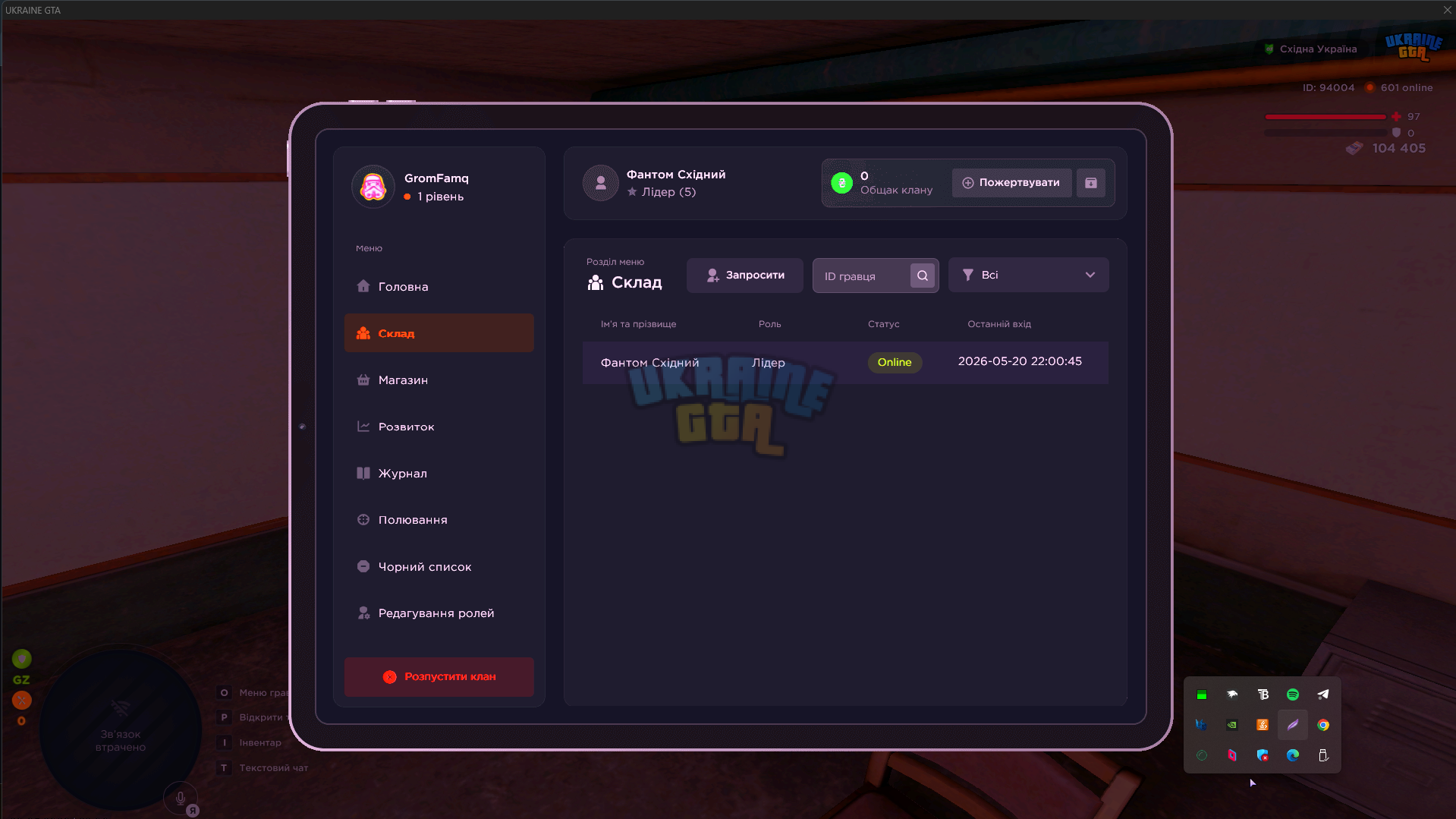
Task: Open the clan vault box icon
Action: [x=1090, y=183]
